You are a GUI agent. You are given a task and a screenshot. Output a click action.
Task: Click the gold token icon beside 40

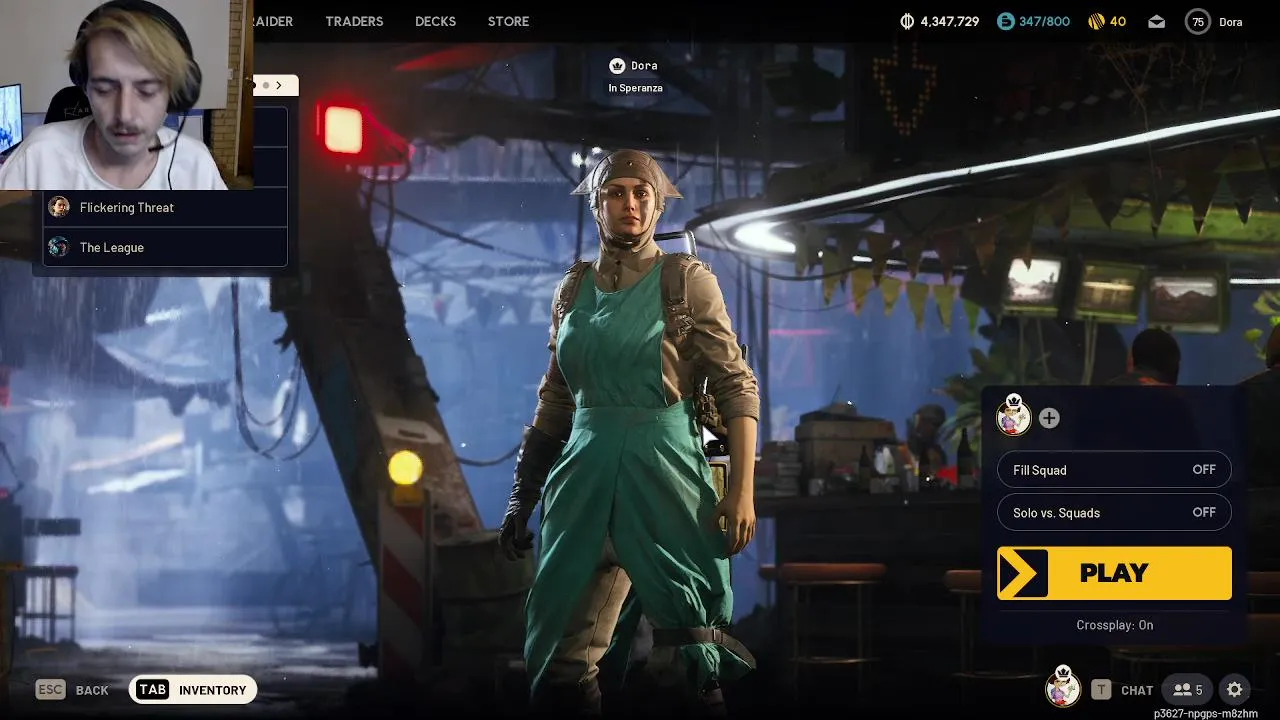1095,21
